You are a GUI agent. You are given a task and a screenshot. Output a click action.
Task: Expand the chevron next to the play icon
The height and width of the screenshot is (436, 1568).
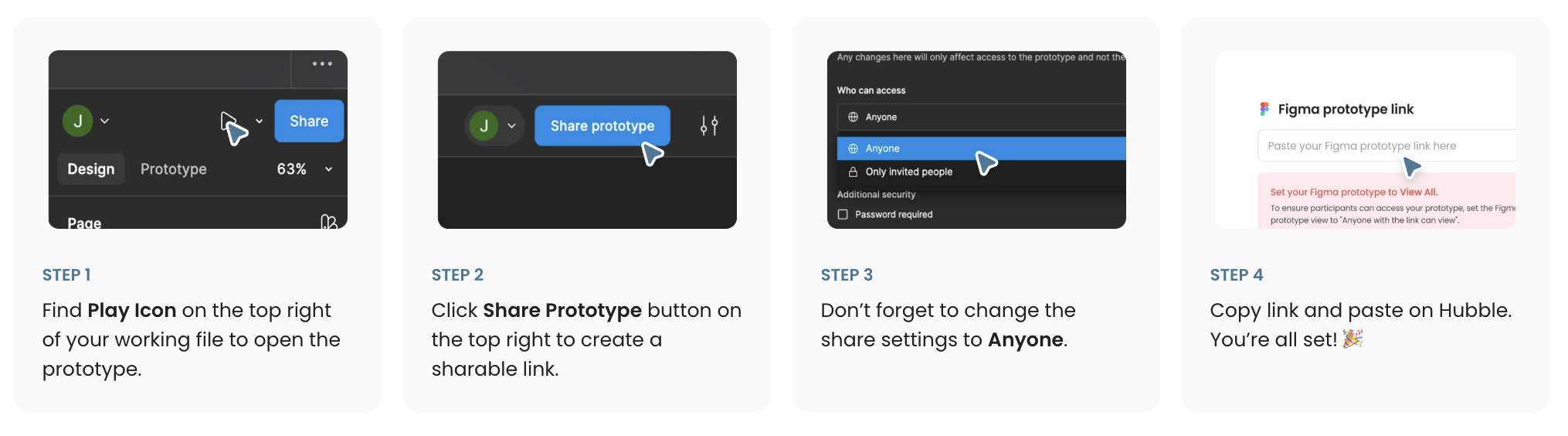[260, 121]
